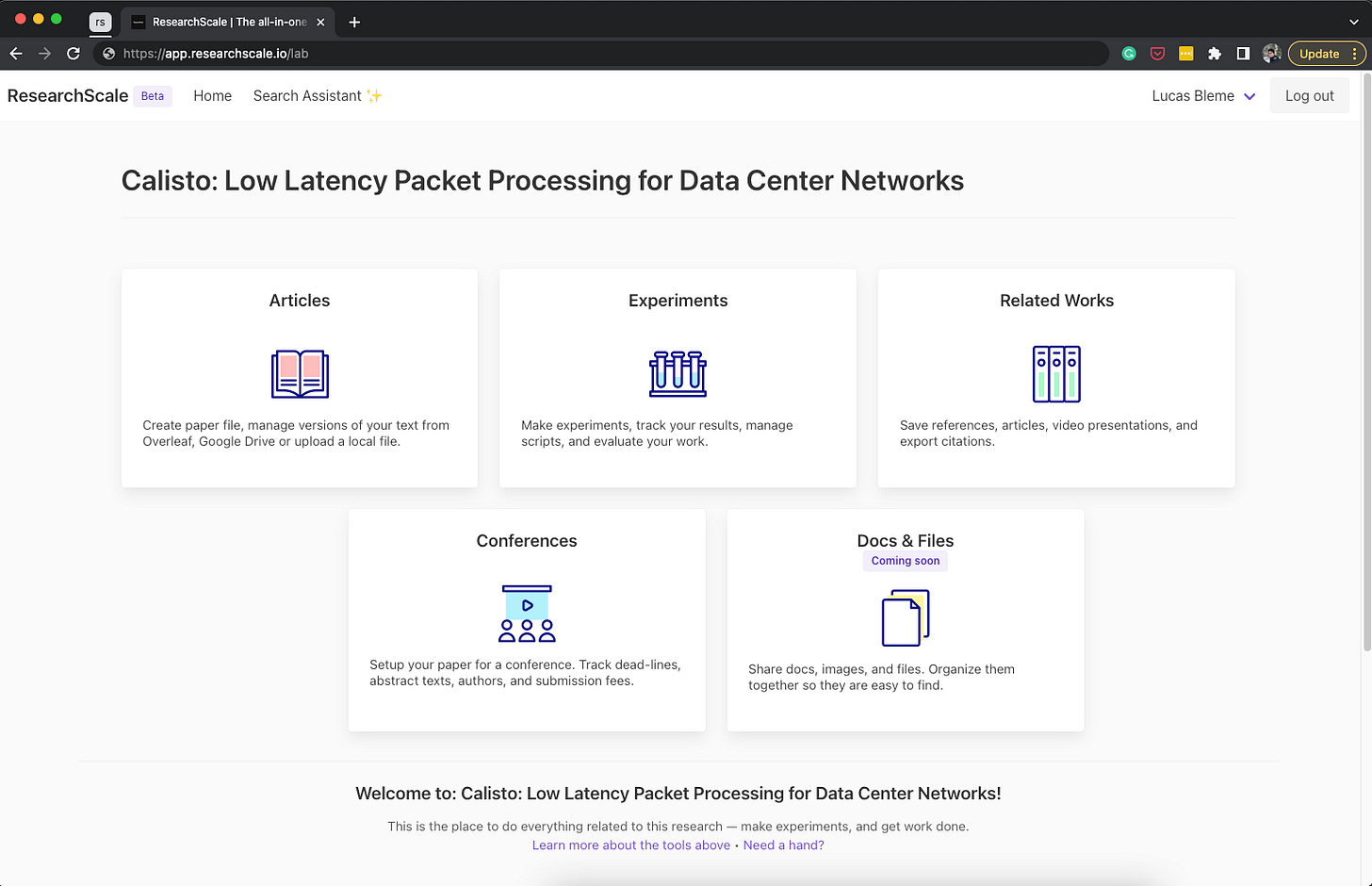Image resolution: width=1372 pixels, height=886 pixels.
Task: Go to Home in navigation
Action: (212, 96)
